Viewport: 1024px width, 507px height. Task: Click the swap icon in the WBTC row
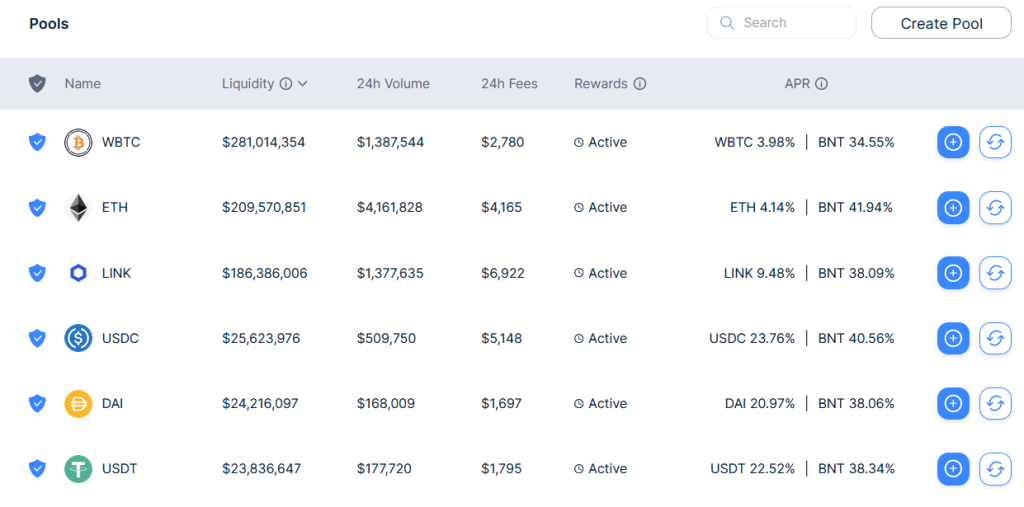point(995,142)
